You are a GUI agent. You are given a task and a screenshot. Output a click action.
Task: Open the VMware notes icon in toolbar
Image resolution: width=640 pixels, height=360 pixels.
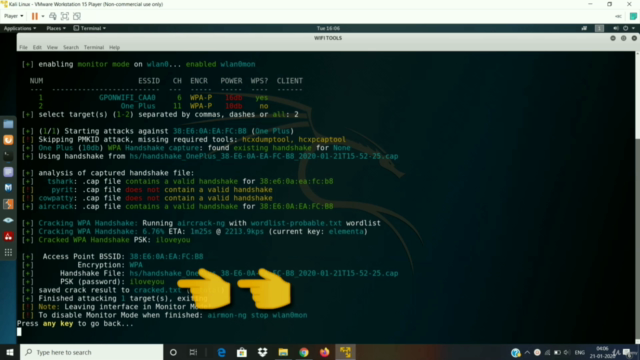(633, 16)
